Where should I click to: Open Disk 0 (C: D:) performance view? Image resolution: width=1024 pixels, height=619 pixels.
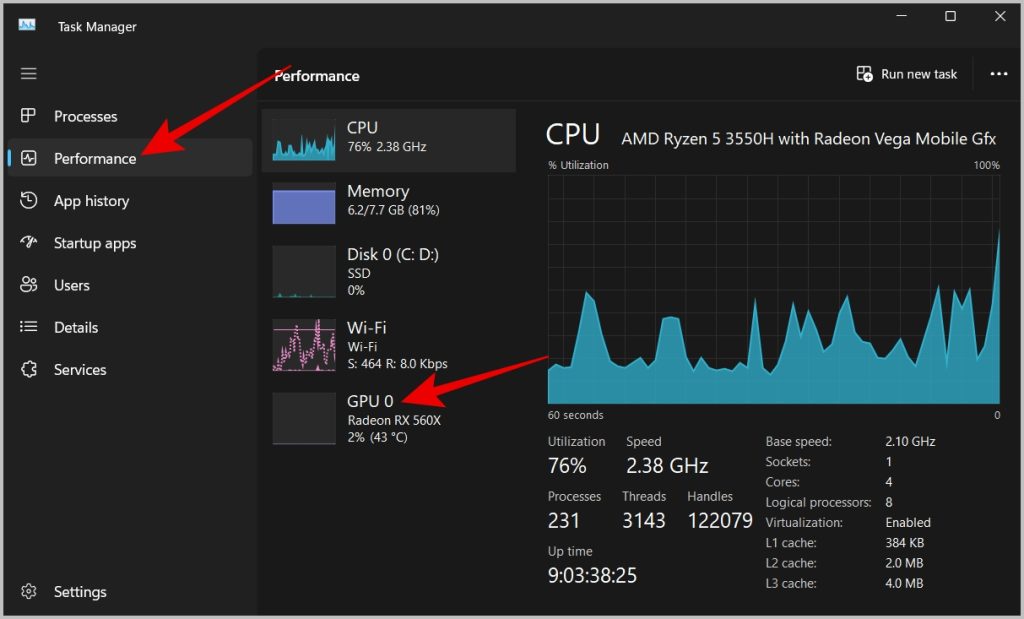pos(388,271)
